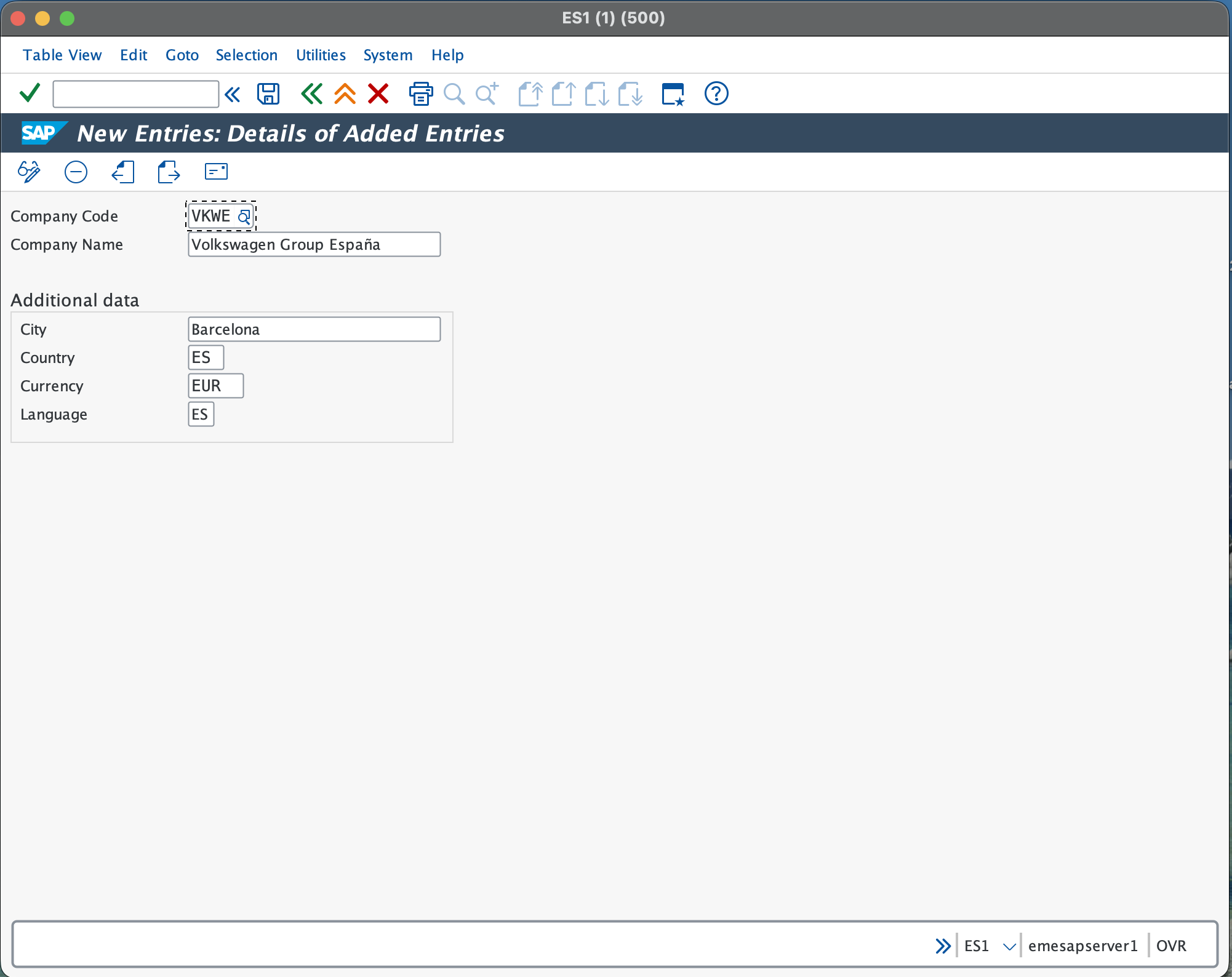
Task: Click the status bar message area
Action: click(471, 946)
